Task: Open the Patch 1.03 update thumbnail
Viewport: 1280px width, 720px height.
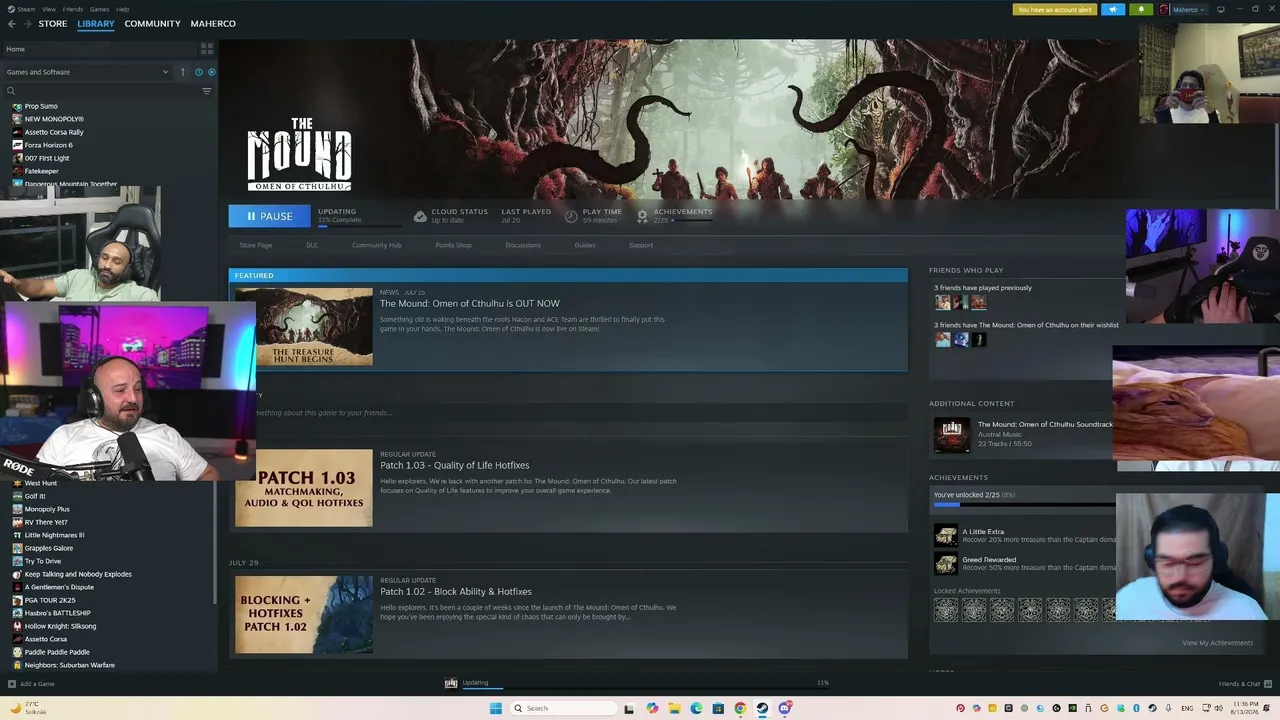Action: click(x=304, y=488)
